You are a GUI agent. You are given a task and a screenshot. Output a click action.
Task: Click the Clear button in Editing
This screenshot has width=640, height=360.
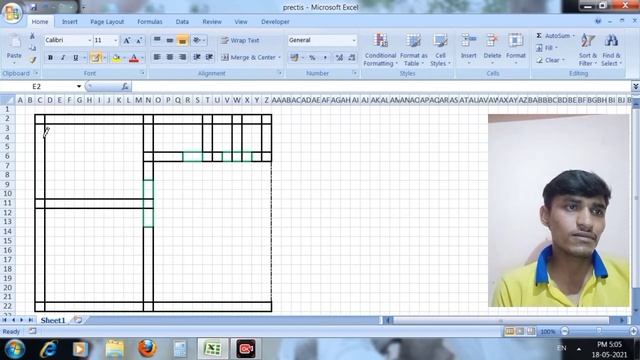click(x=551, y=60)
